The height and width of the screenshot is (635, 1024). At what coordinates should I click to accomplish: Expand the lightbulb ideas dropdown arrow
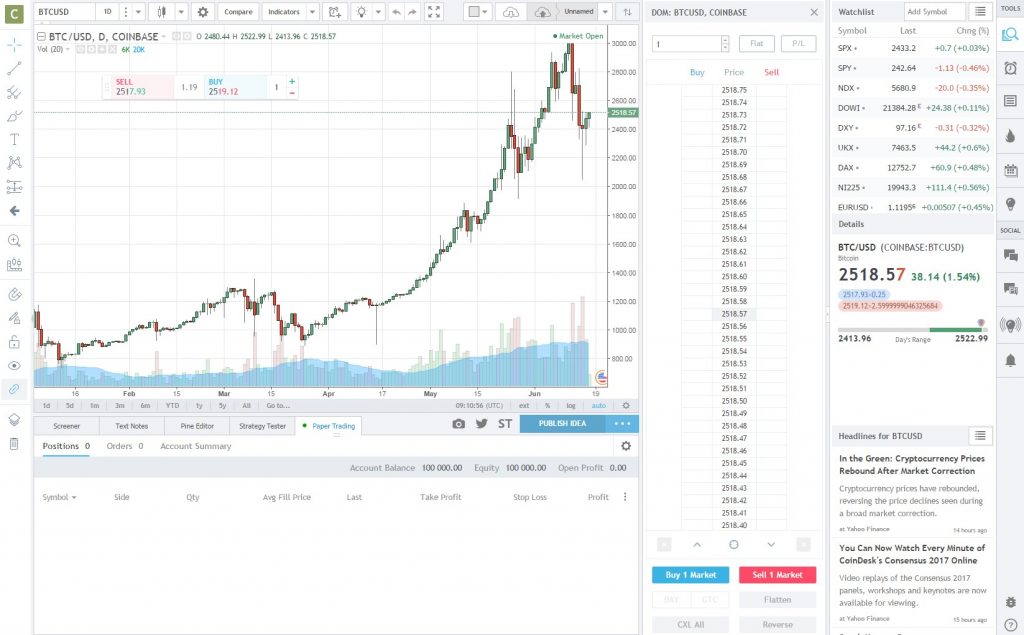tap(378, 12)
